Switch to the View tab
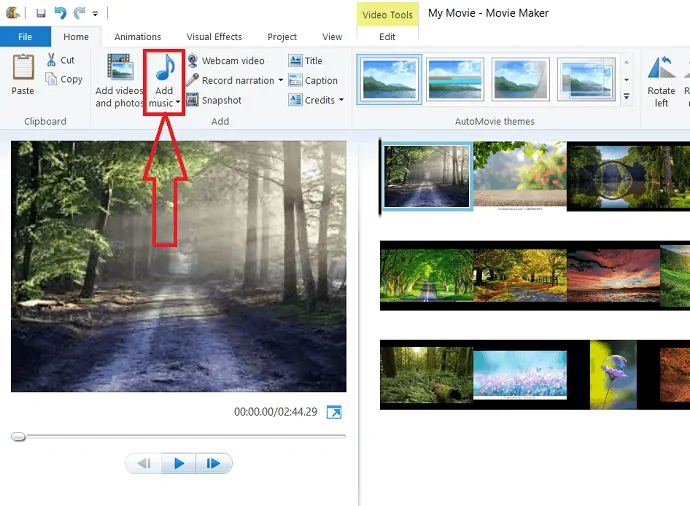690x506 pixels. pos(332,37)
